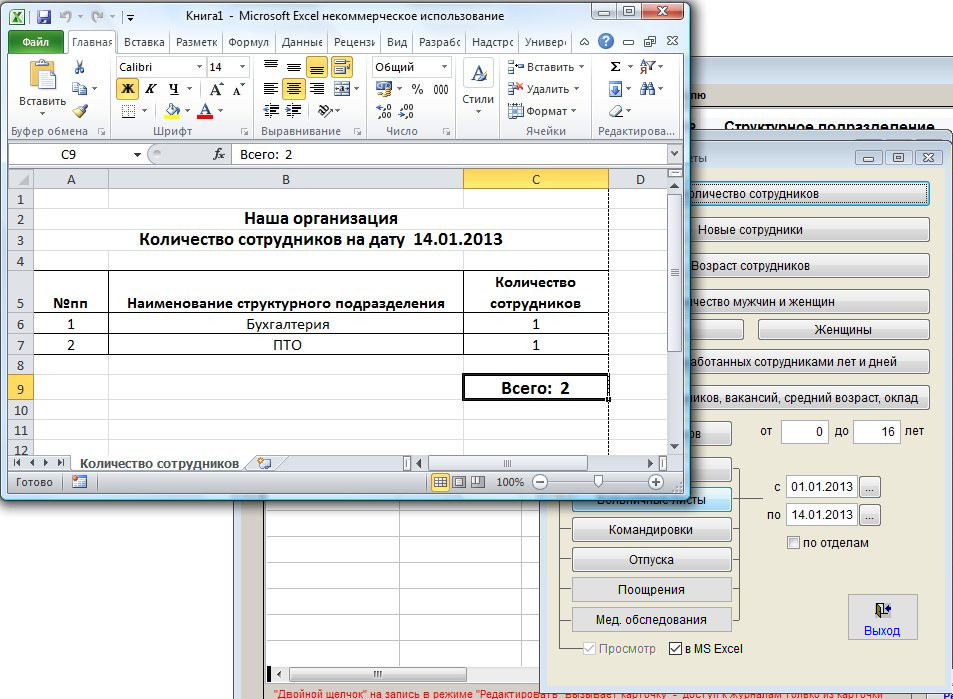The height and width of the screenshot is (699, 953).
Task: Uncheck the 'в MS Excel' checkbox
Action: click(x=675, y=648)
